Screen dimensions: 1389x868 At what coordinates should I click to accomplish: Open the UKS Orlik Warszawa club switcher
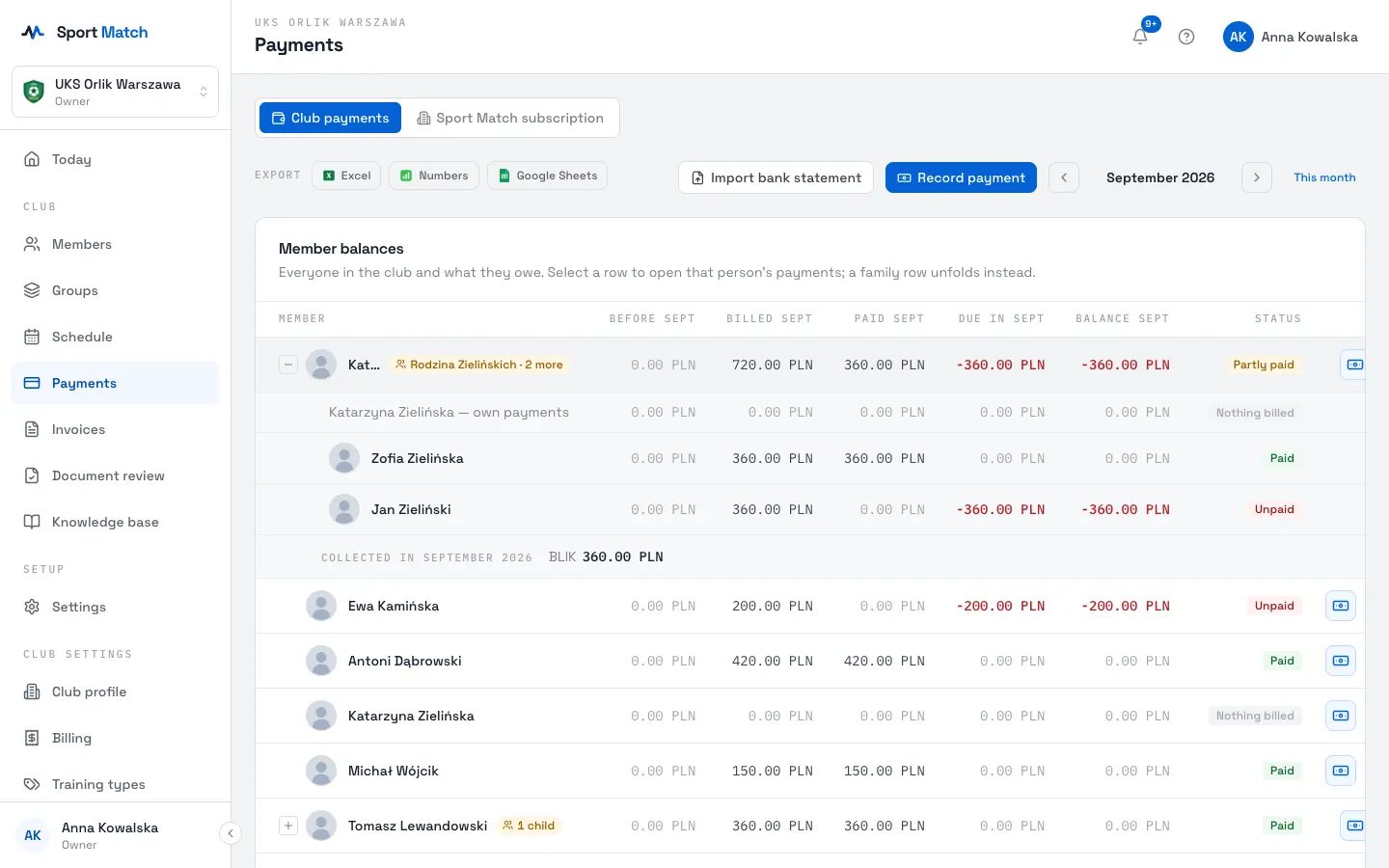click(x=116, y=92)
